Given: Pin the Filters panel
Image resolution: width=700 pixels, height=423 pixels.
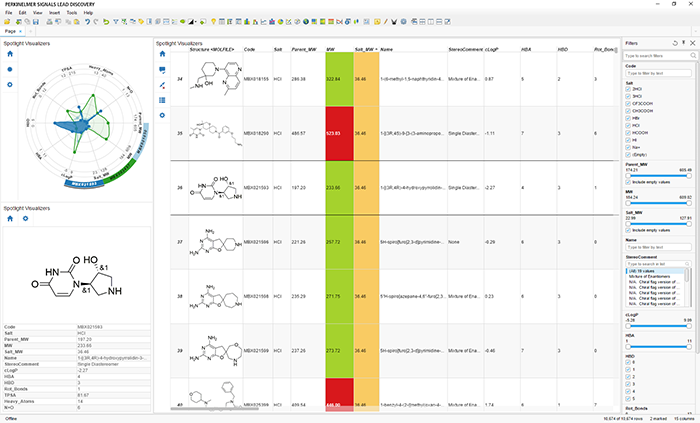Looking at the screenshot, I should point(683,43).
